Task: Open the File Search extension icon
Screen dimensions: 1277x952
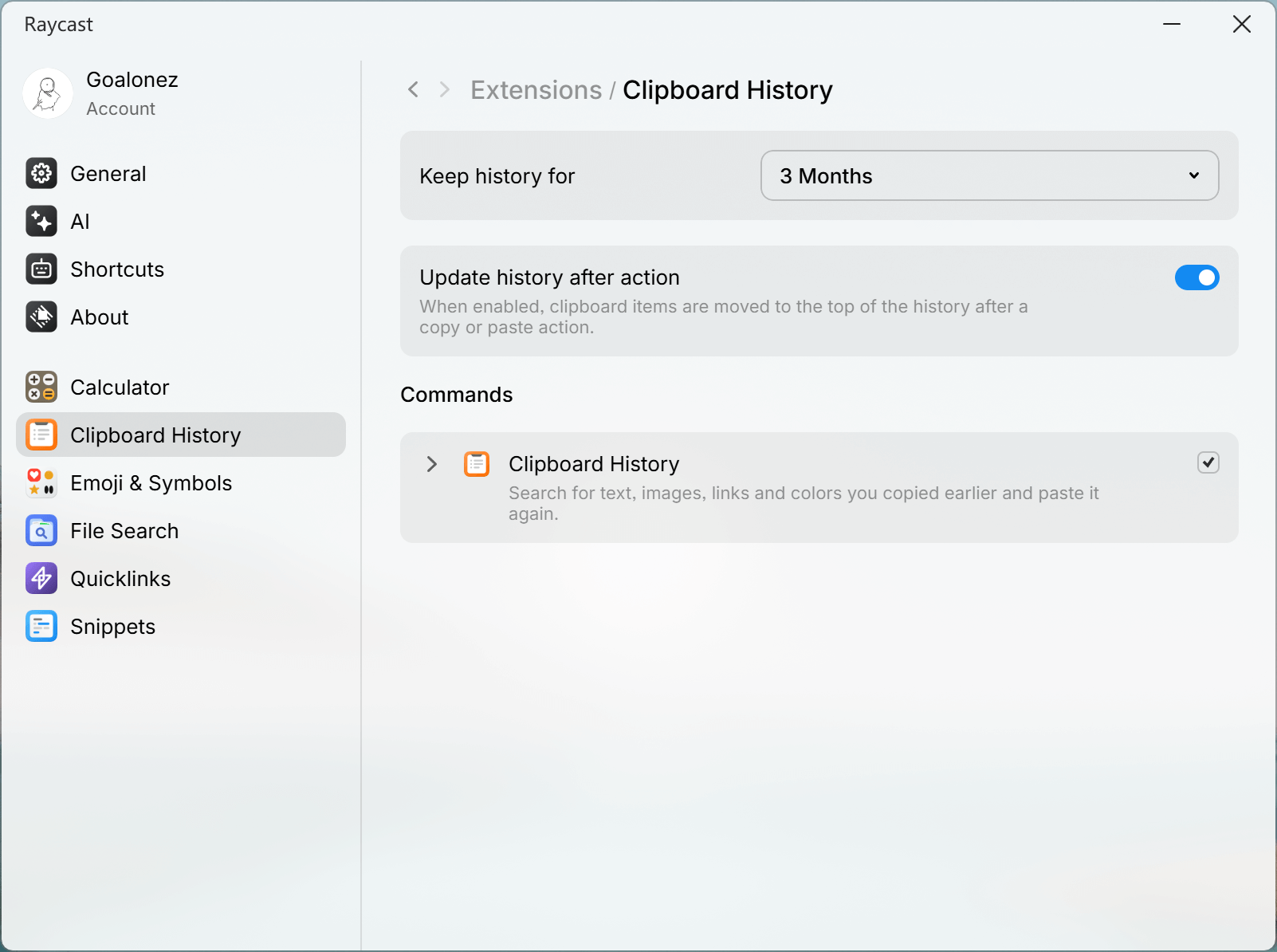Action: click(41, 531)
